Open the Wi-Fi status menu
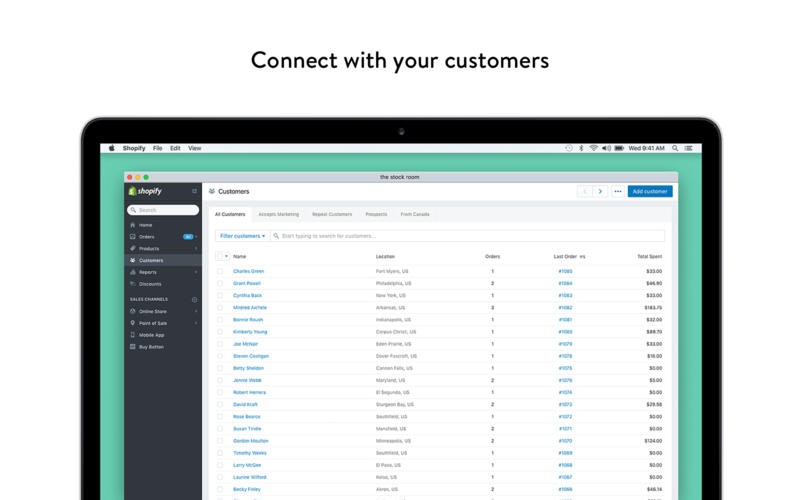 pyautogui.click(x=593, y=148)
